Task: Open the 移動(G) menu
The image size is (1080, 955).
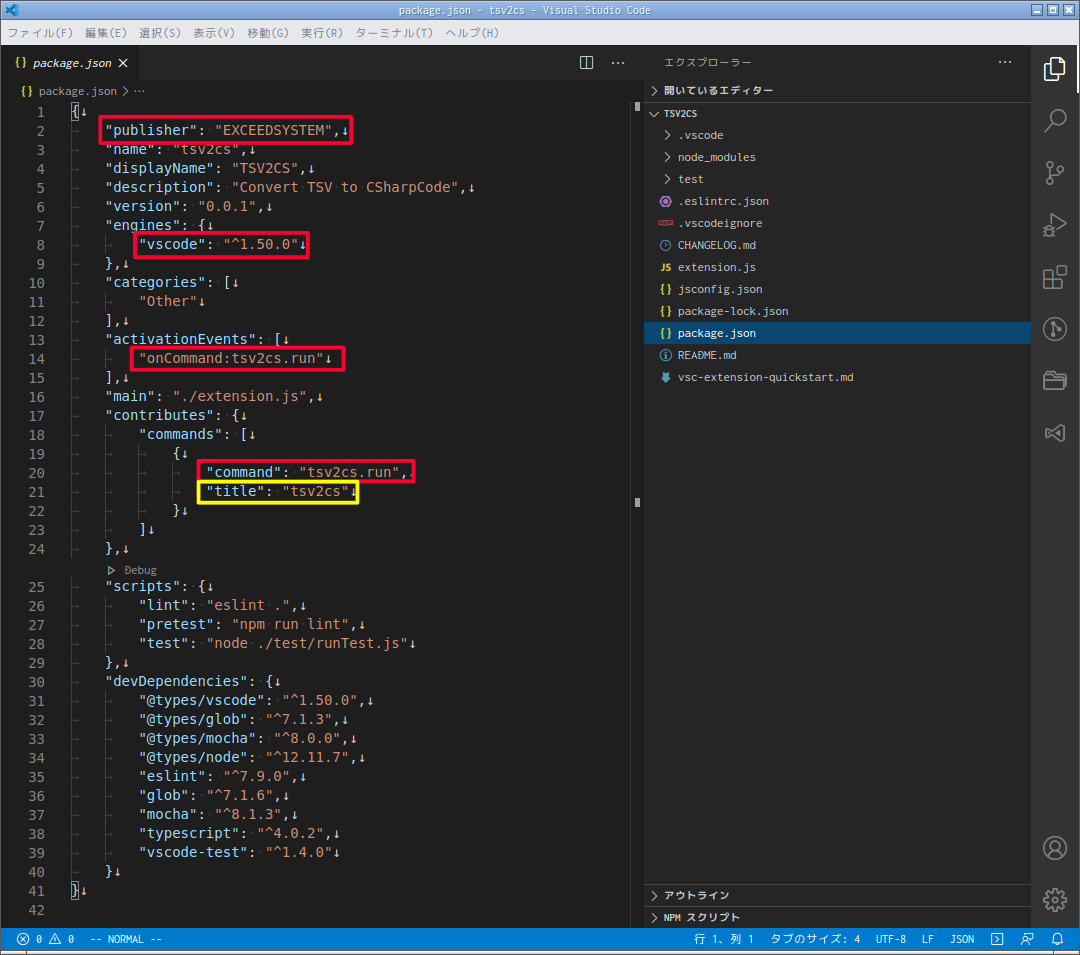Action: click(x=268, y=33)
